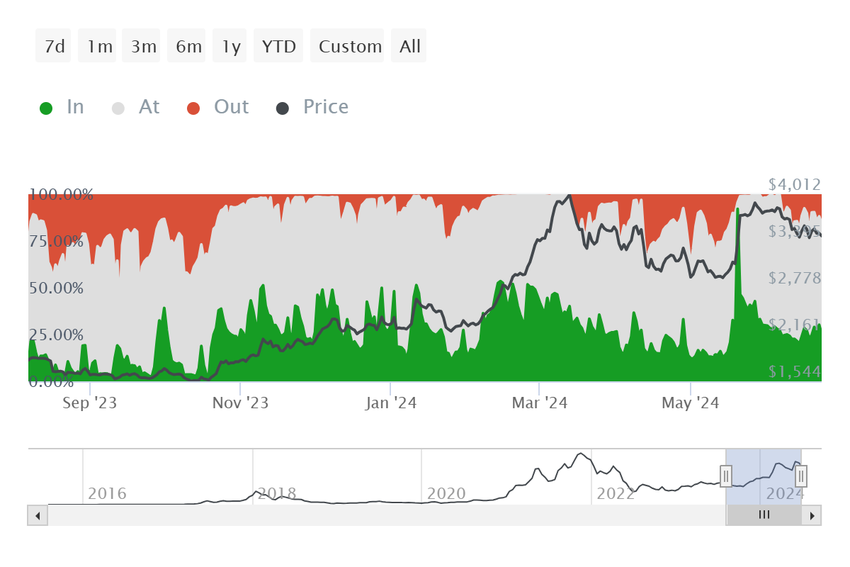Screen dimensions: 850x567
Task: Choose the 1m range button
Action: (97, 46)
